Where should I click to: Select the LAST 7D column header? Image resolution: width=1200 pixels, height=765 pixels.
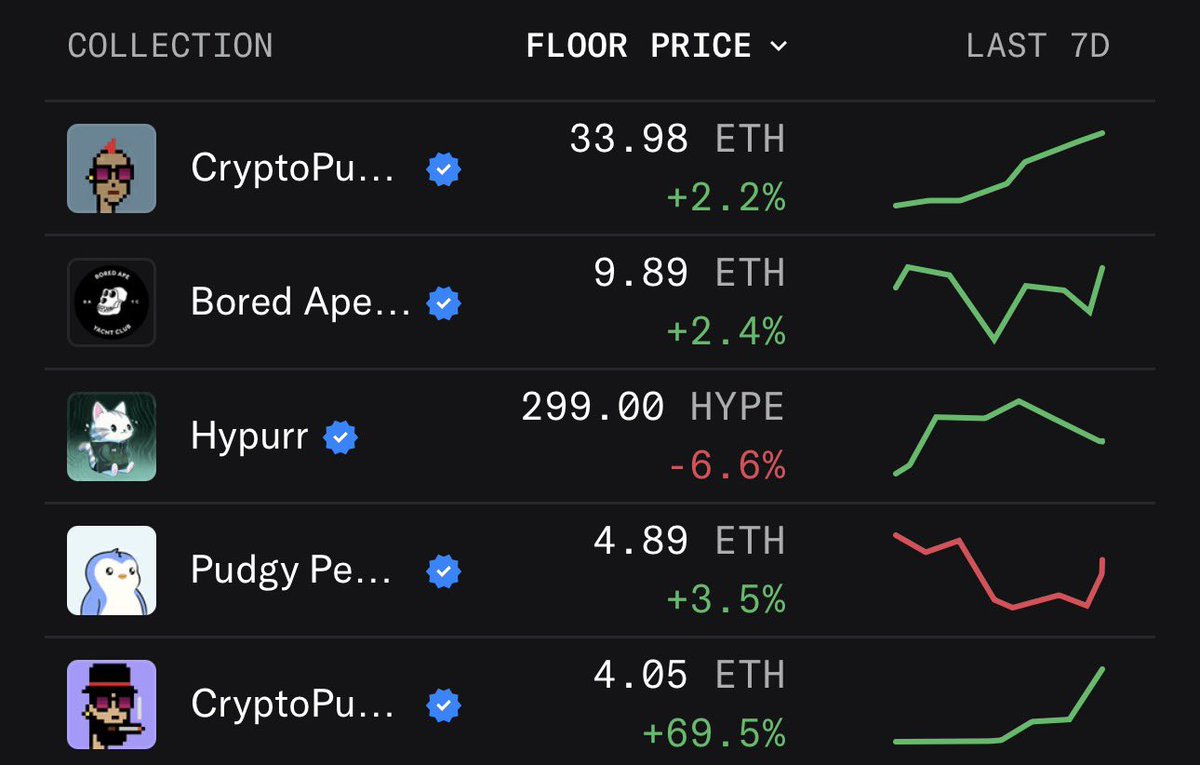tap(1038, 46)
